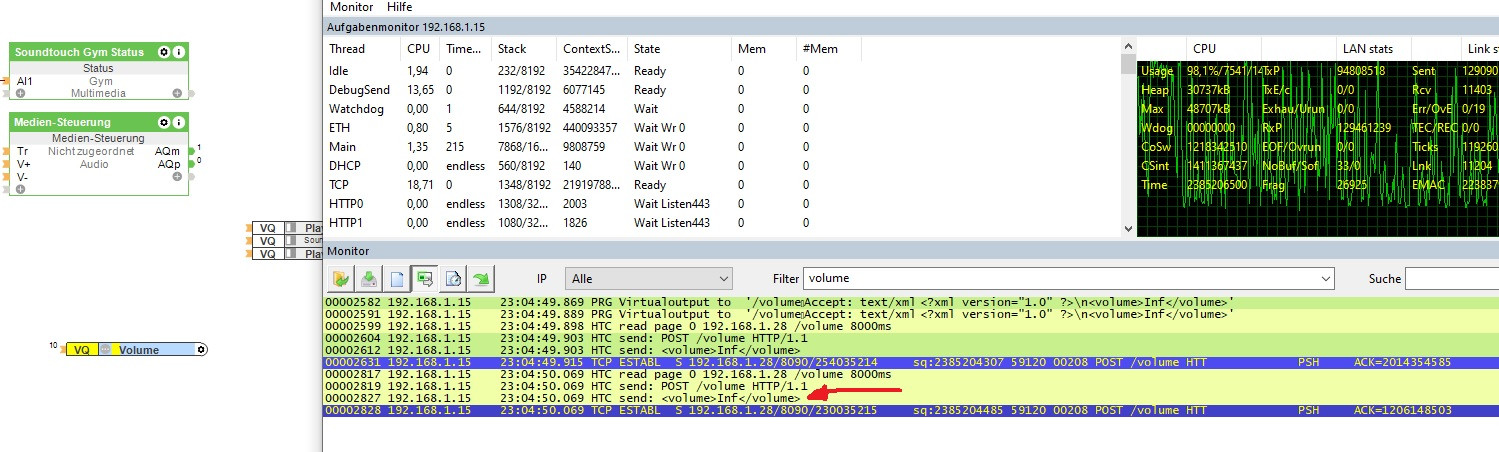
Task: Click the blank page icon to clear monitor
Action: [x=397, y=278]
